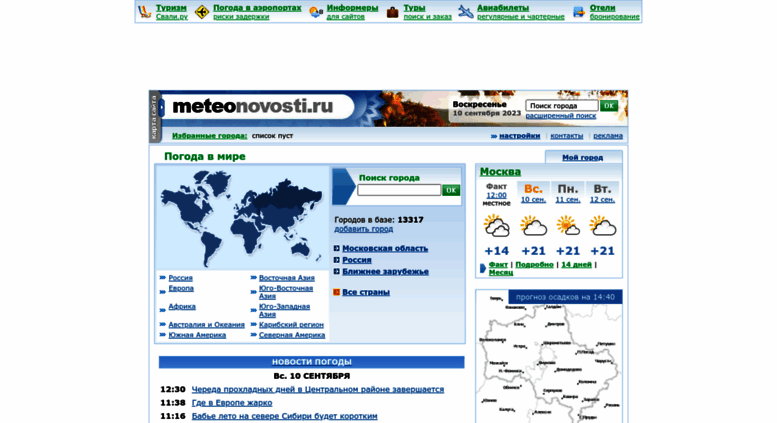Viewport: 777px width, 423px height.
Task: Click the airport weather plane icon
Action: tap(202, 12)
